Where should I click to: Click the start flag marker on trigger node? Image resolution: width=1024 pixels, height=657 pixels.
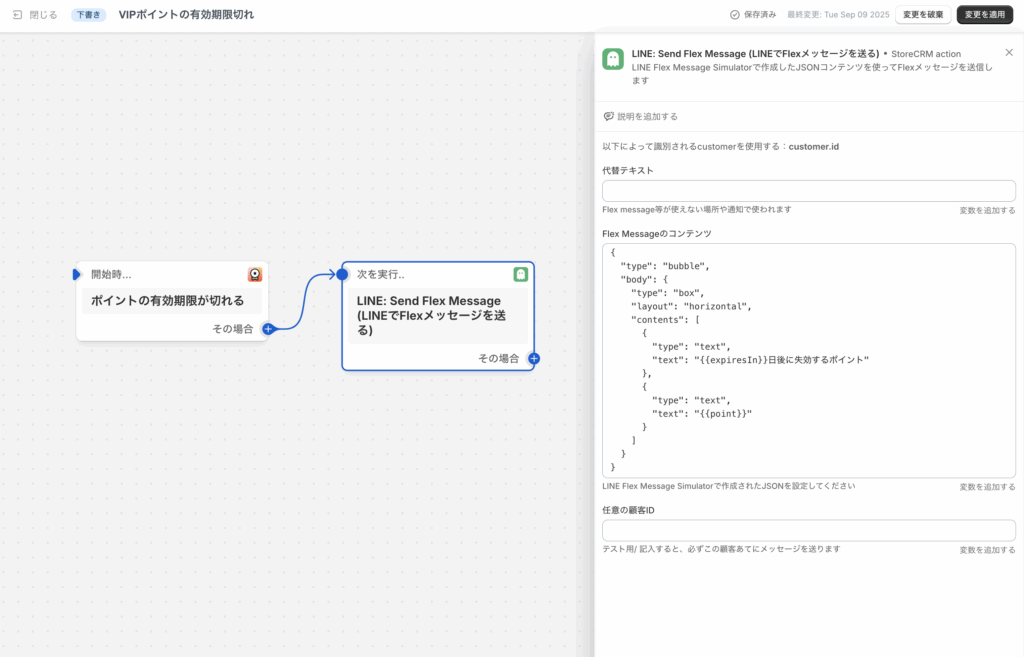(x=77, y=274)
